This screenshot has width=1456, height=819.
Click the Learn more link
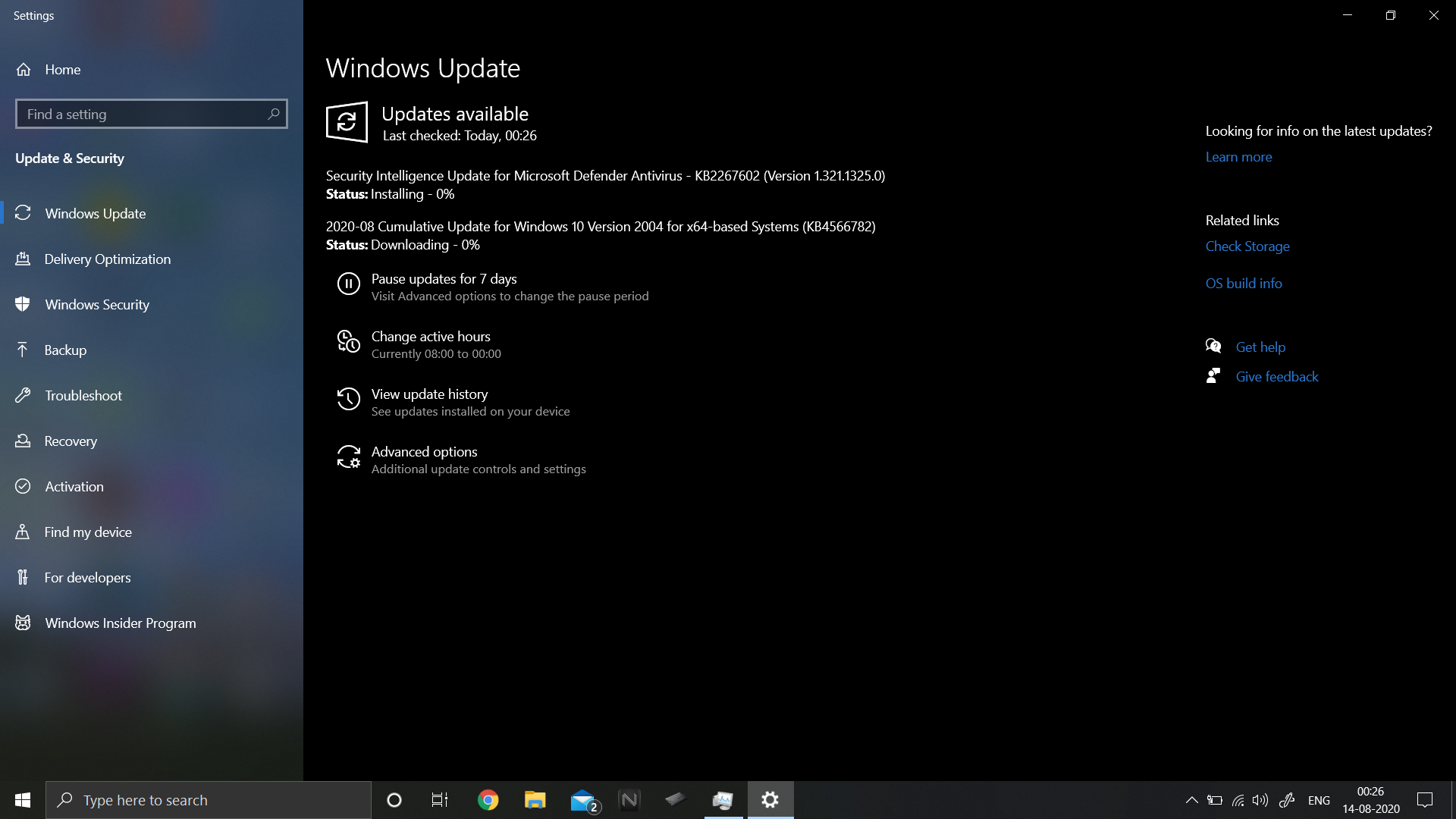pos(1238,156)
